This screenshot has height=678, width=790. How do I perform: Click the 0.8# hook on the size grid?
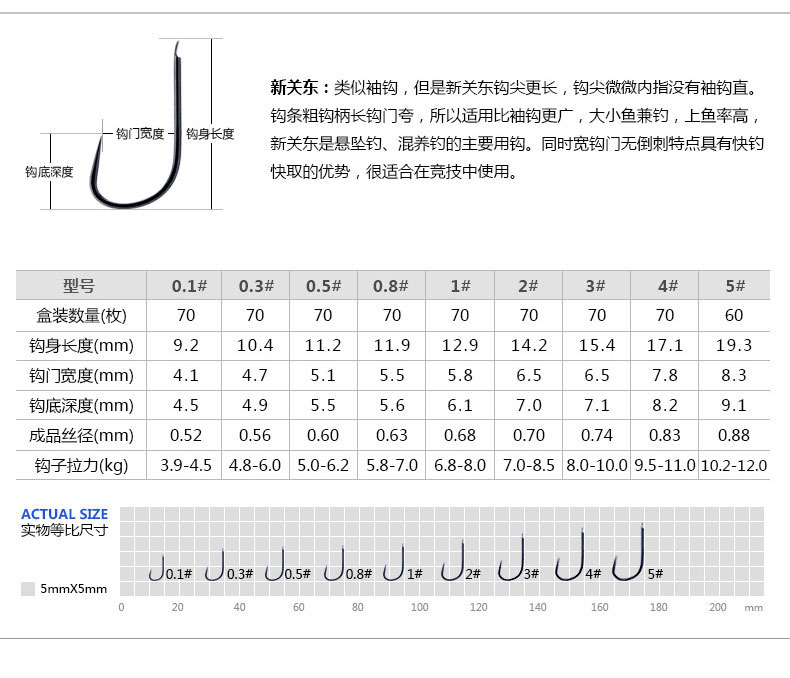click(x=334, y=563)
